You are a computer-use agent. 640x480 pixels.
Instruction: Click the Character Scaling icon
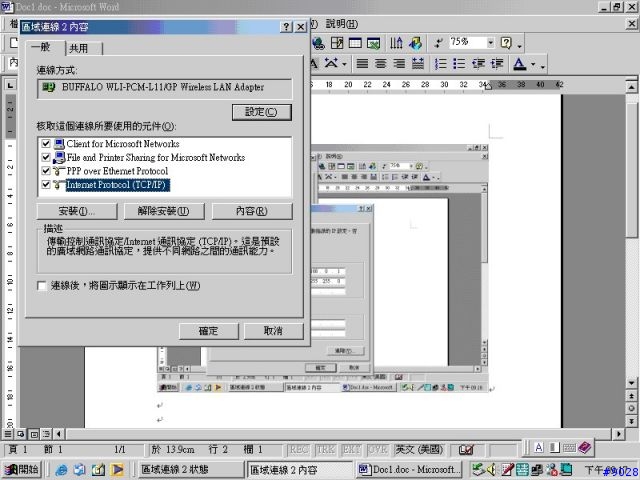(x=331, y=64)
